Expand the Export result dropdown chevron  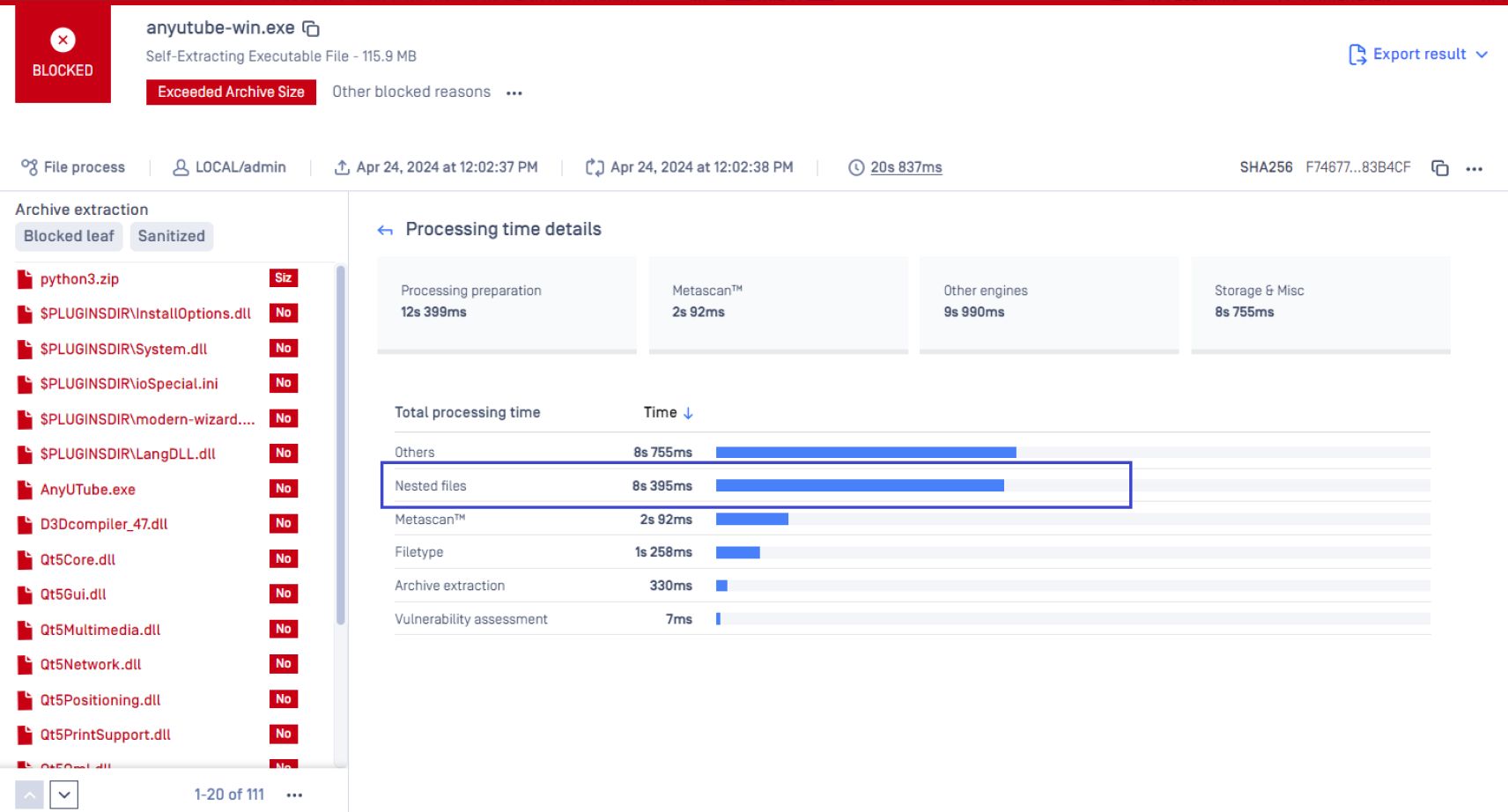pos(1482,55)
